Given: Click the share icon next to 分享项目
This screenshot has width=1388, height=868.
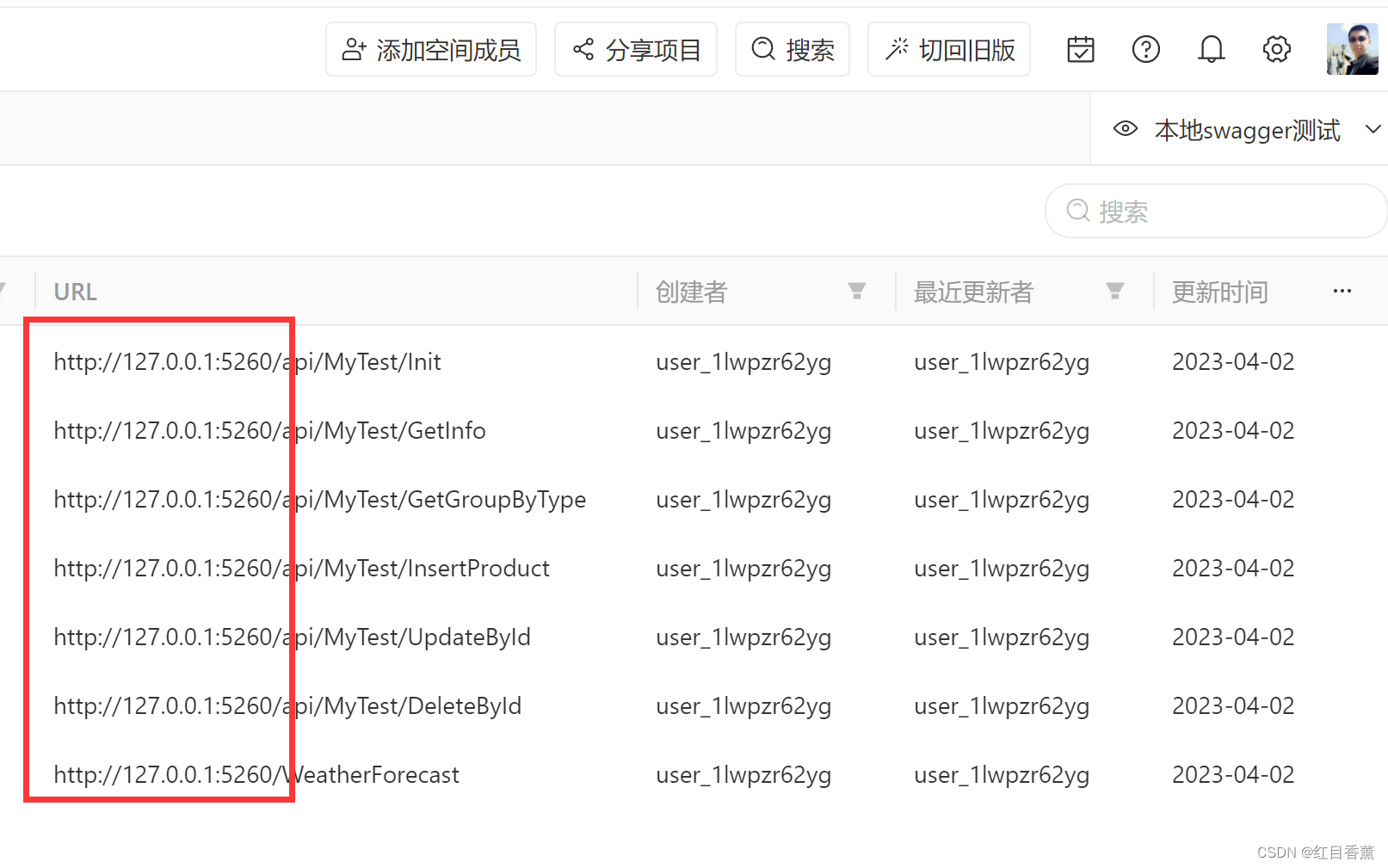Looking at the screenshot, I should coord(583,49).
